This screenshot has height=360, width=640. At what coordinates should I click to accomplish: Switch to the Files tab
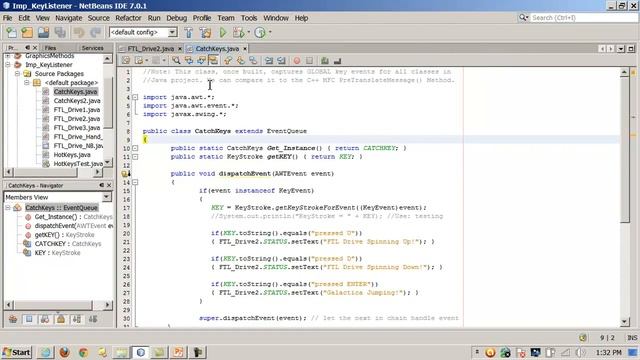coord(51,48)
